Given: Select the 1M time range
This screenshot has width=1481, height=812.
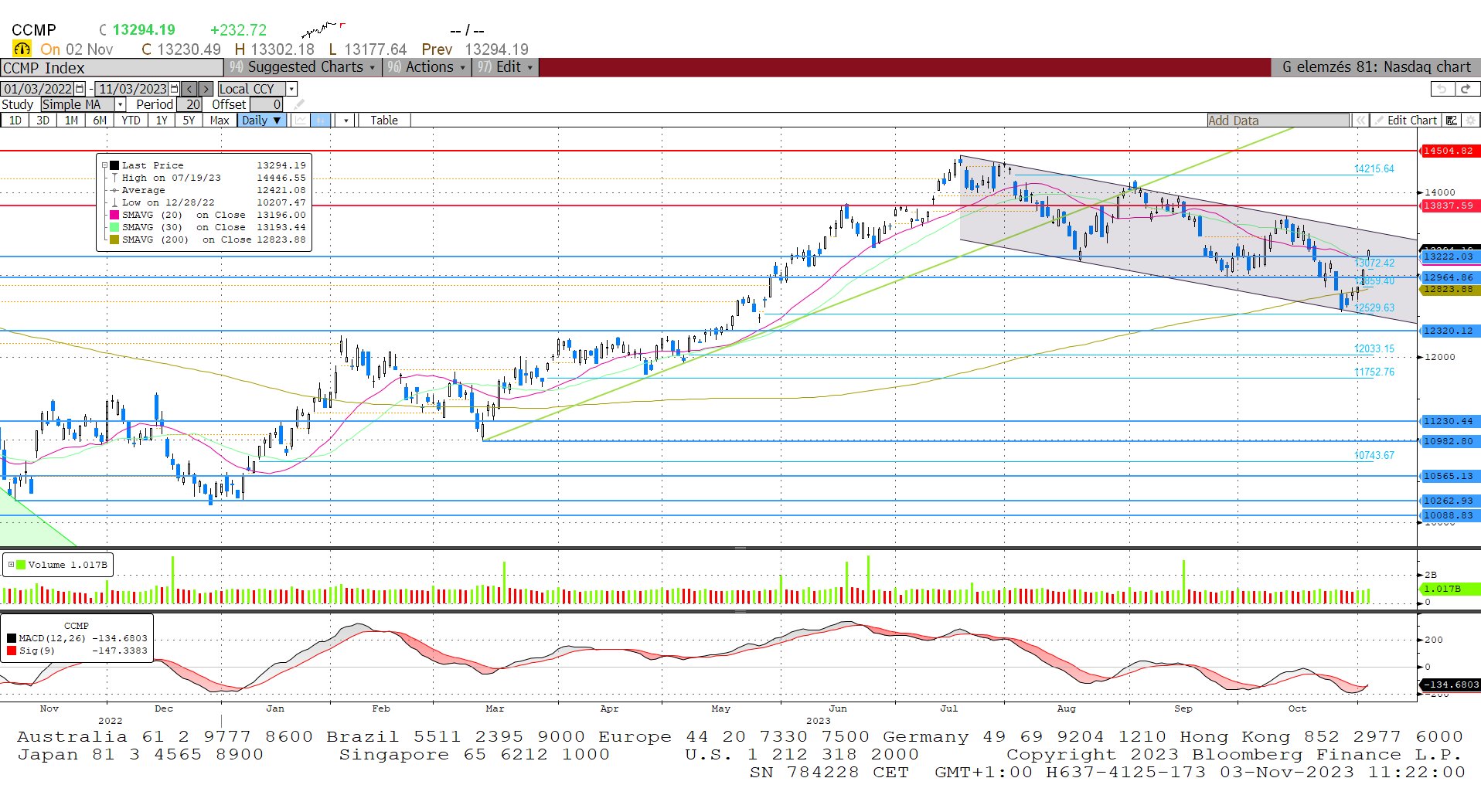Looking at the screenshot, I should pos(72,121).
